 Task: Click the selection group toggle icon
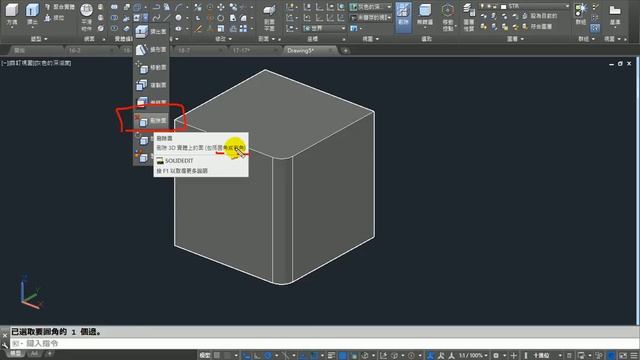[x=595, y=28]
